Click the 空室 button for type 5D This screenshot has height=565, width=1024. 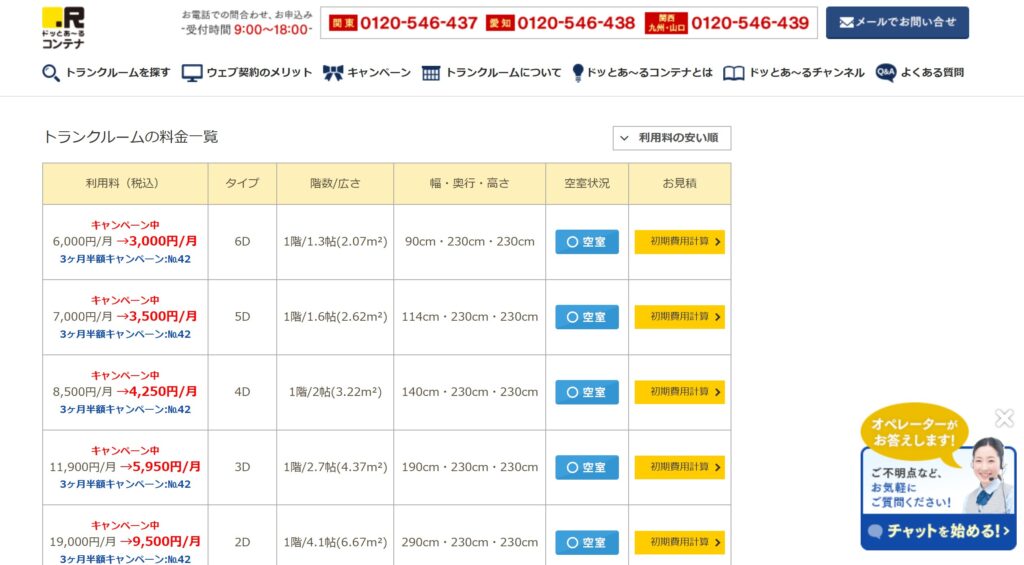coord(587,317)
